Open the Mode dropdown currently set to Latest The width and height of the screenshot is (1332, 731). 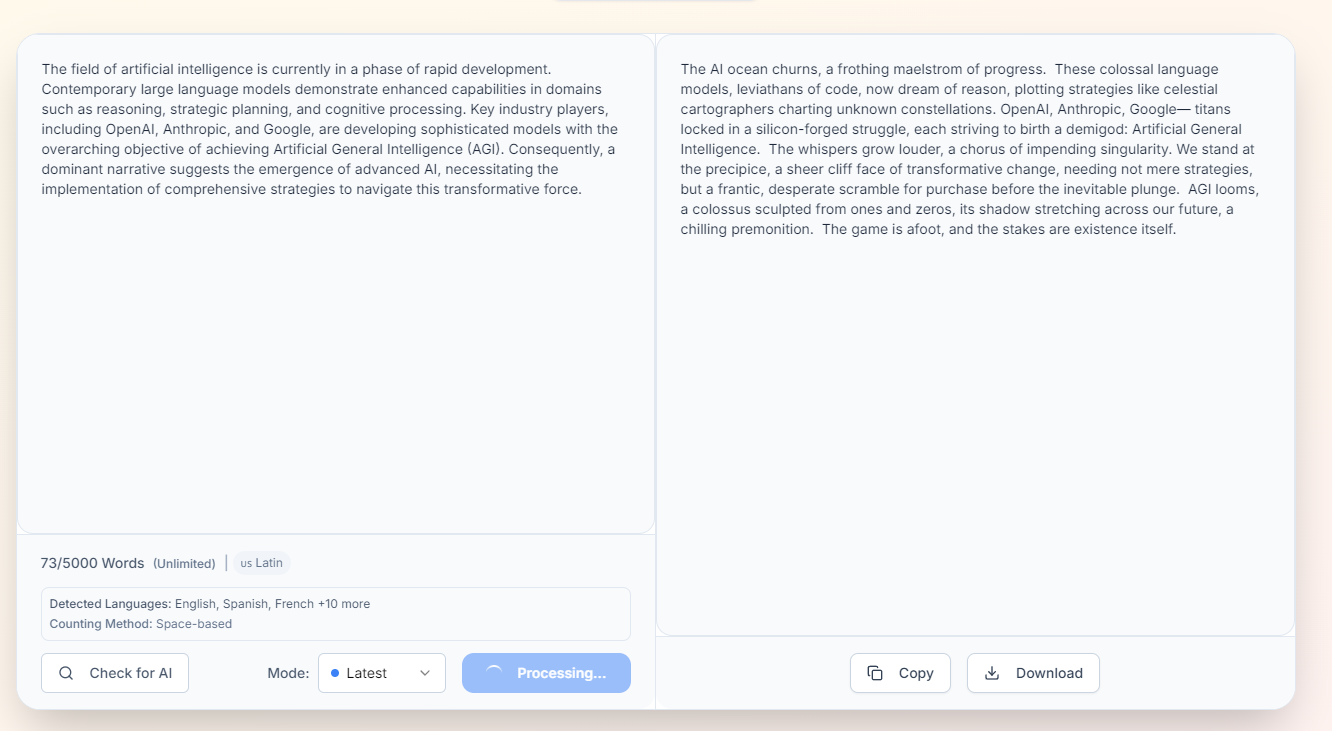pos(382,673)
